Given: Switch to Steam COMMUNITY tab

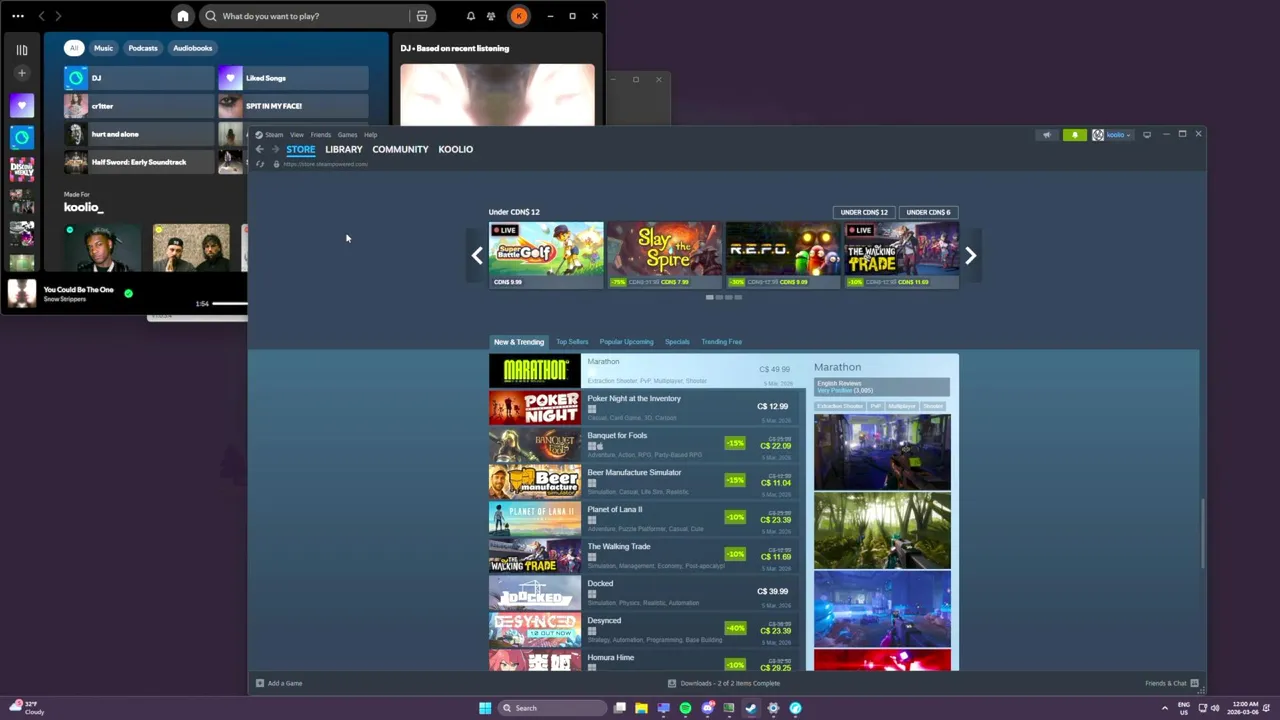Looking at the screenshot, I should click(x=400, y=149).
